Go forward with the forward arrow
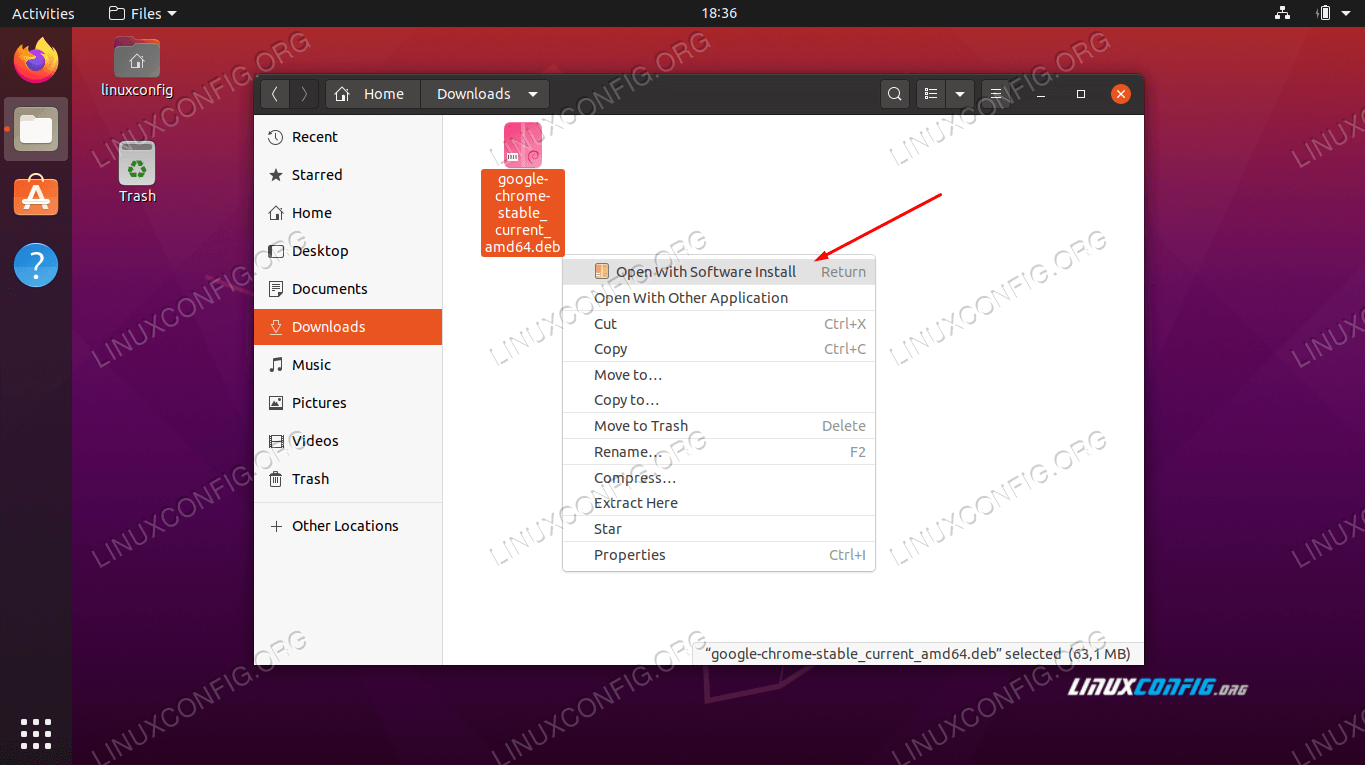Screen dimensions: 1365x765 click(304, 94)
